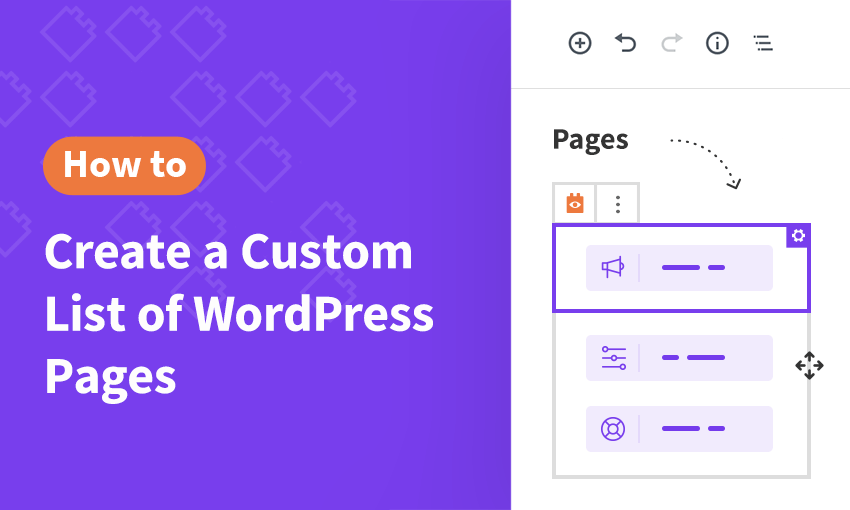Open the block navigation list icon
This screenshot has height=510, width=850.
click(763, 43)
